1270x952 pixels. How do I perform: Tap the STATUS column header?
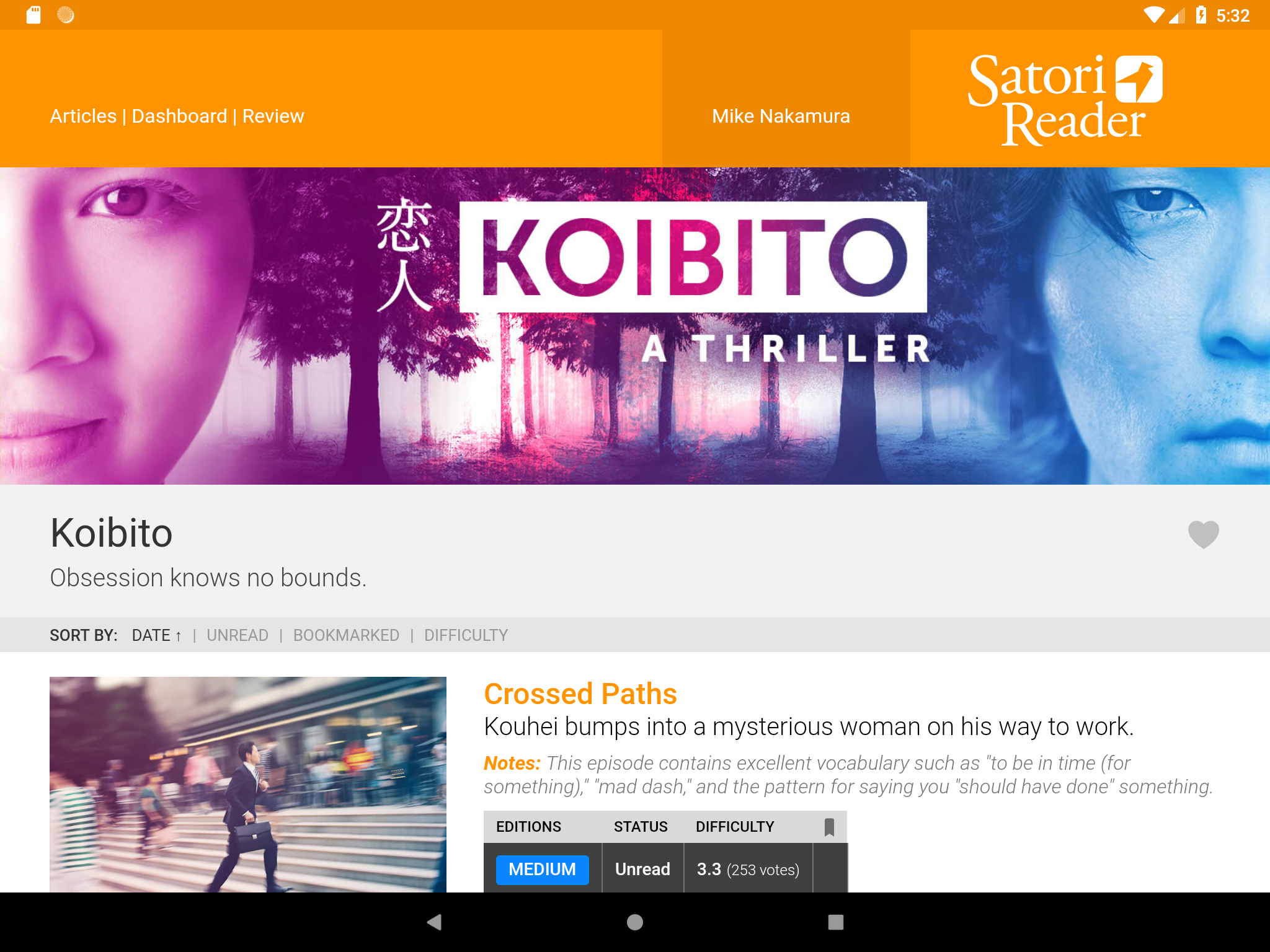(641, 827)
